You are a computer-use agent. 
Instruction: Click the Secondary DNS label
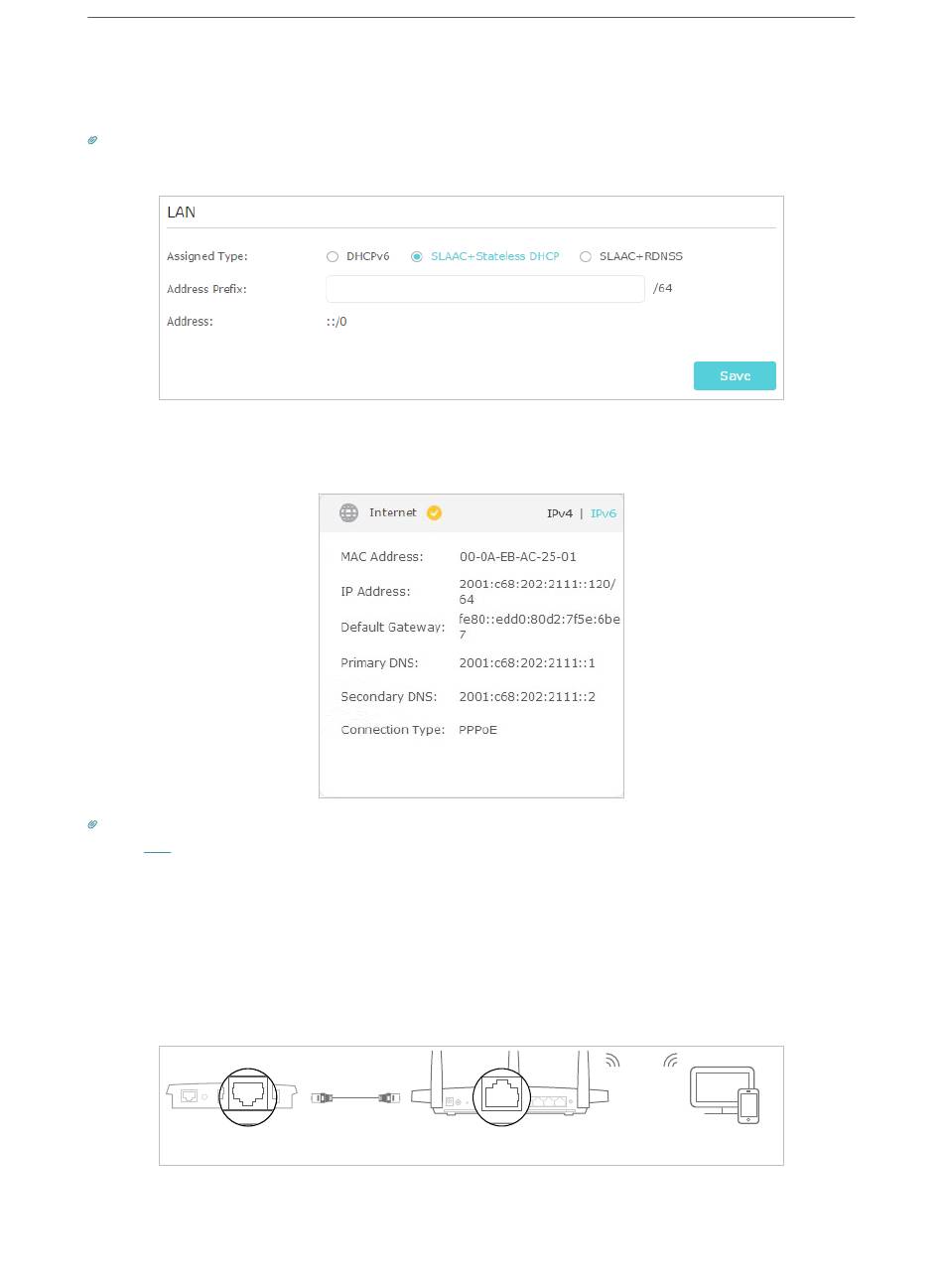coord(388,697)
